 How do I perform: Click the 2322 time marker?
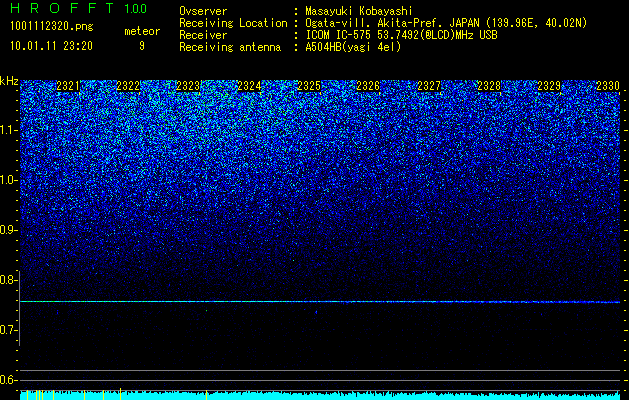click(128, 86)
